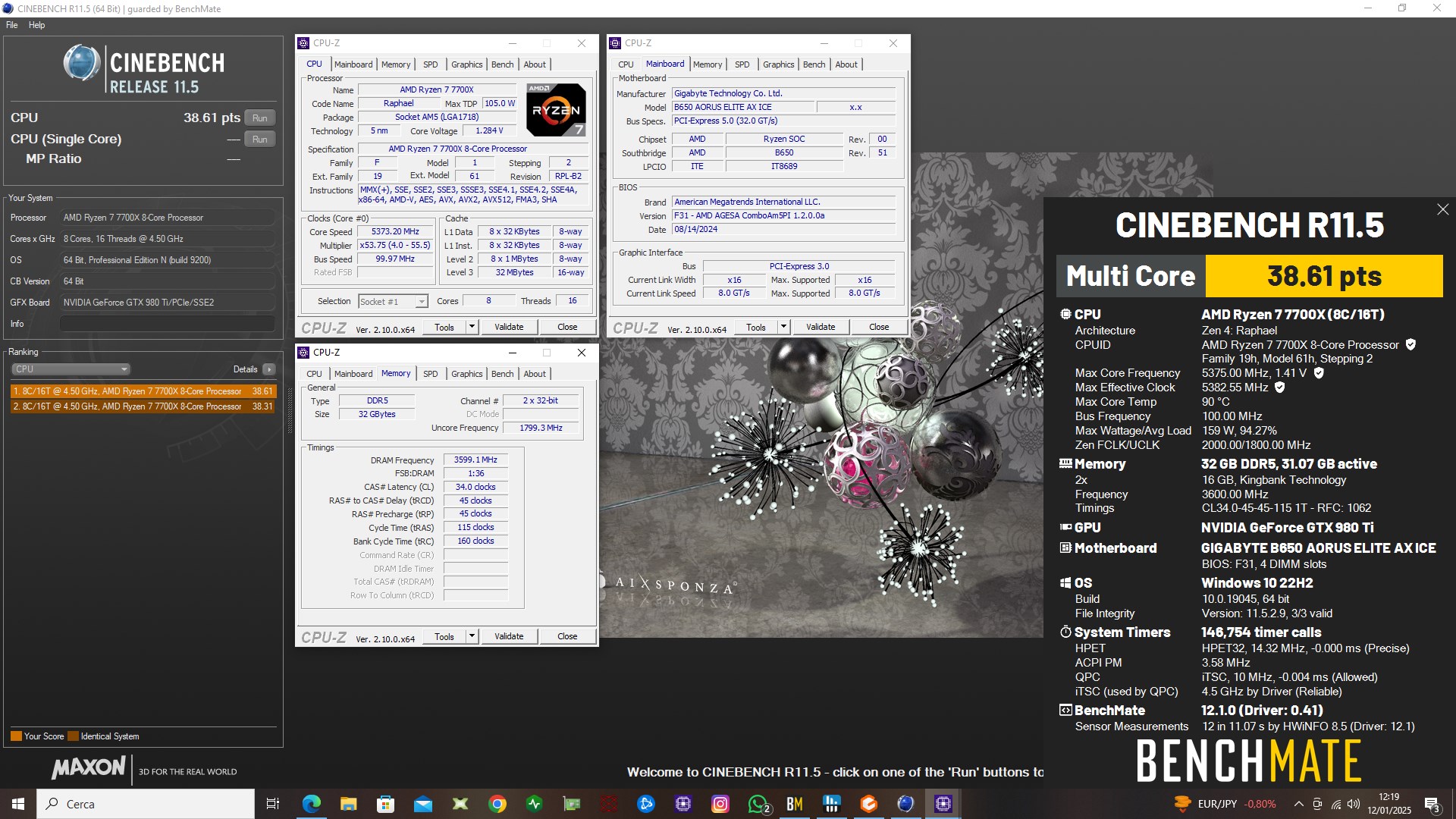
Task: Click verified shield beside Max Effective Clock
Action: click(1280, 388)
